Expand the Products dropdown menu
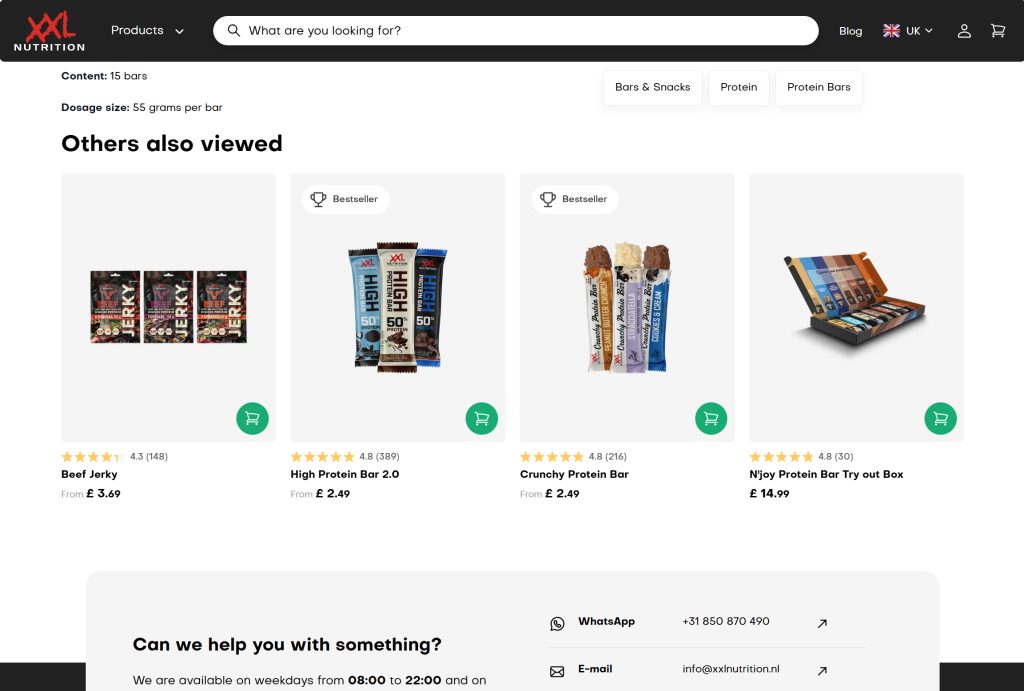 tap(147, 31)
